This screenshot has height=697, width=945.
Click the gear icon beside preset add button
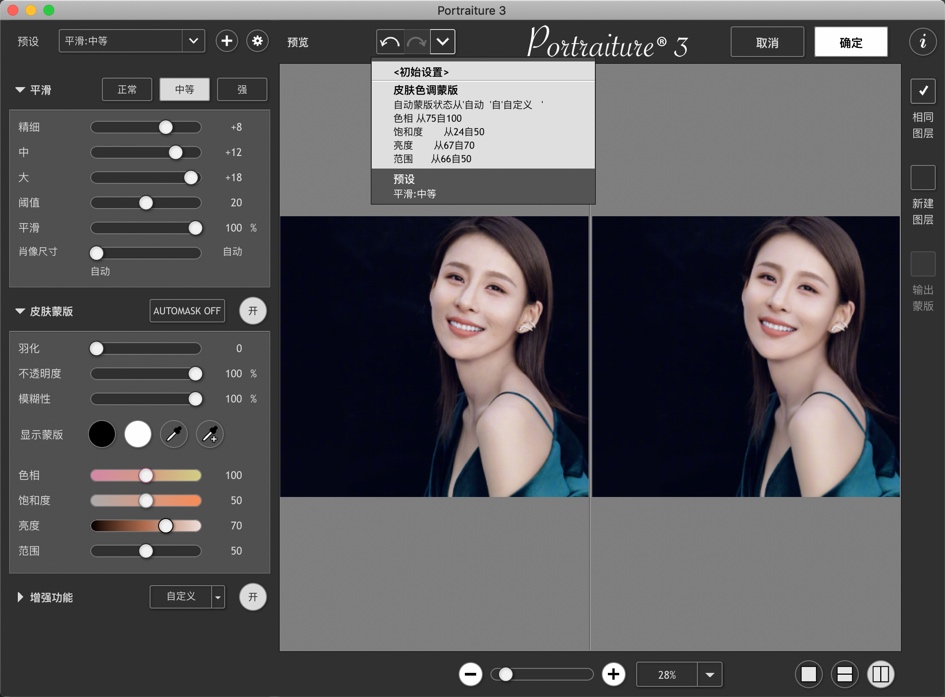tap(257, 41)
